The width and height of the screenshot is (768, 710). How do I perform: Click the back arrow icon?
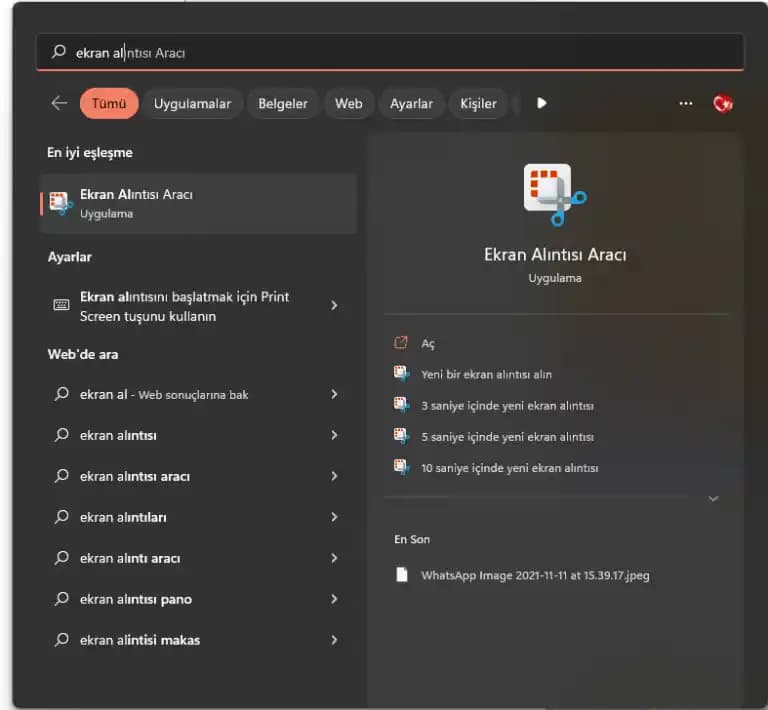click(59, 103)
